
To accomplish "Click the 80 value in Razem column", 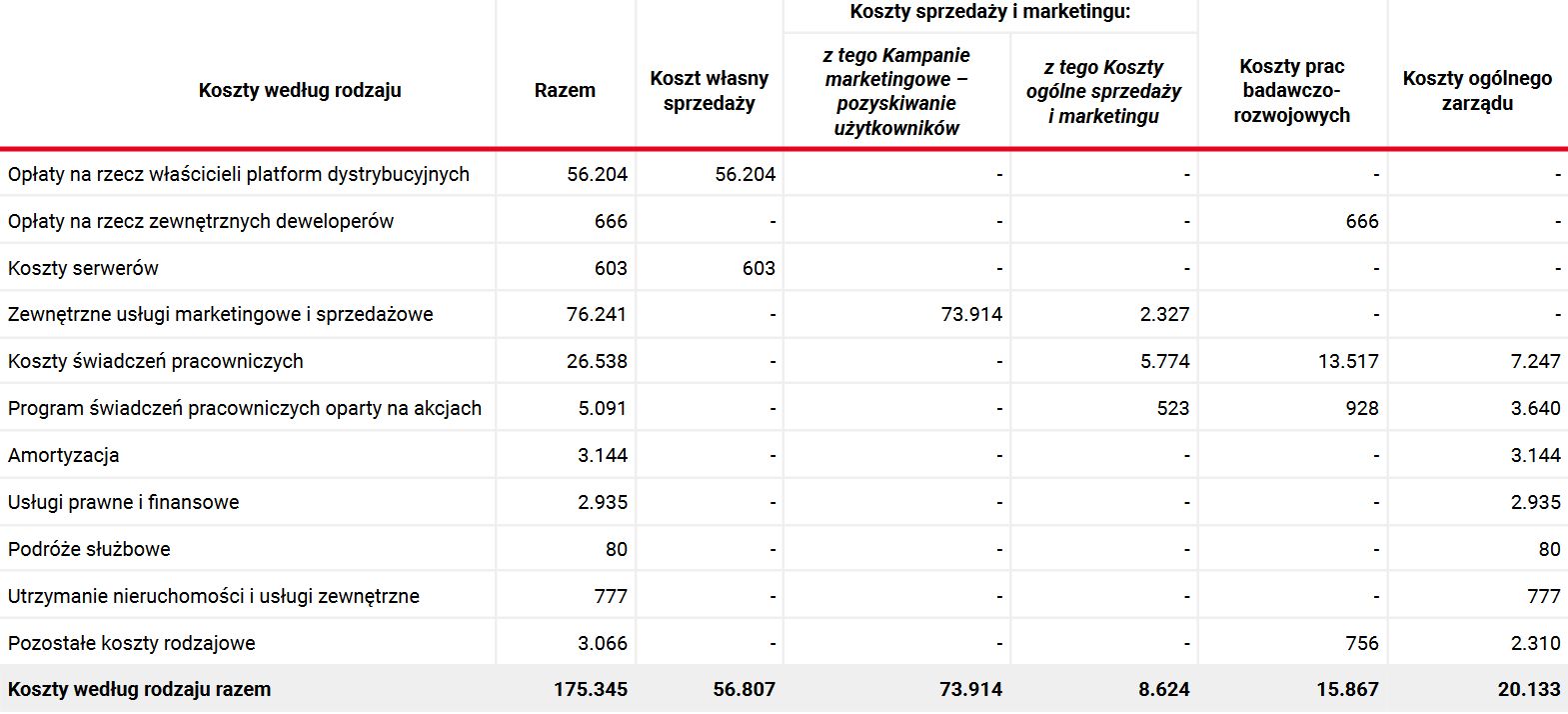I will 617,549.
